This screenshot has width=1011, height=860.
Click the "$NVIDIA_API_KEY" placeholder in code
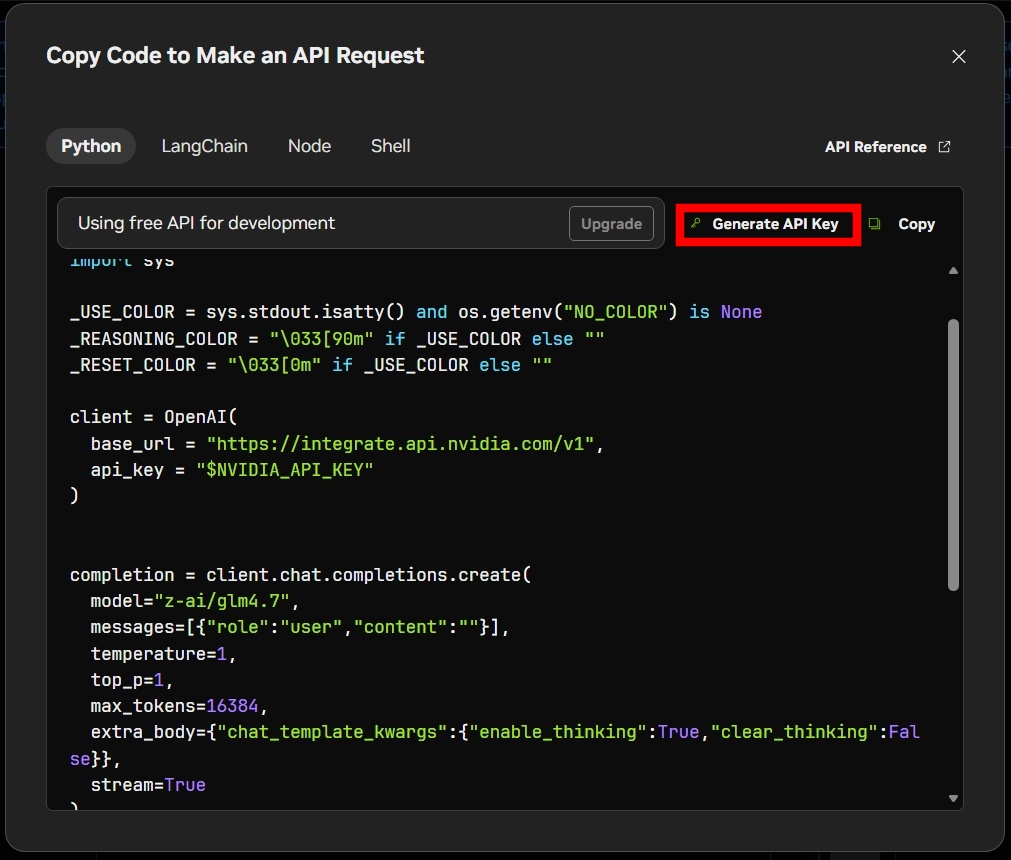tap(284, 470)
